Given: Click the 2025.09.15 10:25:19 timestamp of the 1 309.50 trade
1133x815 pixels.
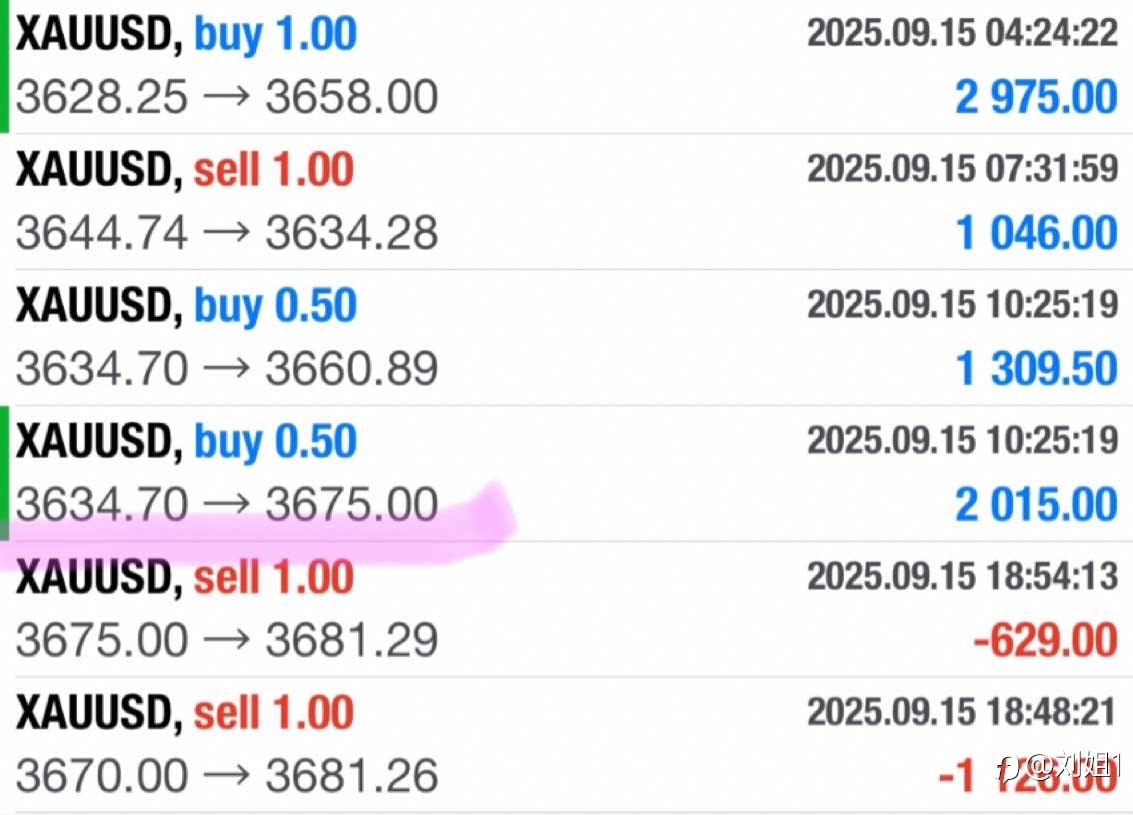Looking at the screenshot, I should [x=962, y=303].
